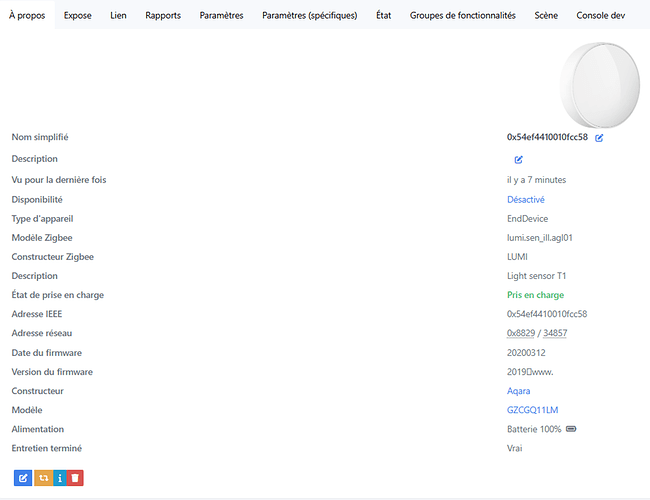Select the simplified name 0x54ef4410010fcc58 in bold
The width and height of the screenshot is (650, 500).
(547, 137)
